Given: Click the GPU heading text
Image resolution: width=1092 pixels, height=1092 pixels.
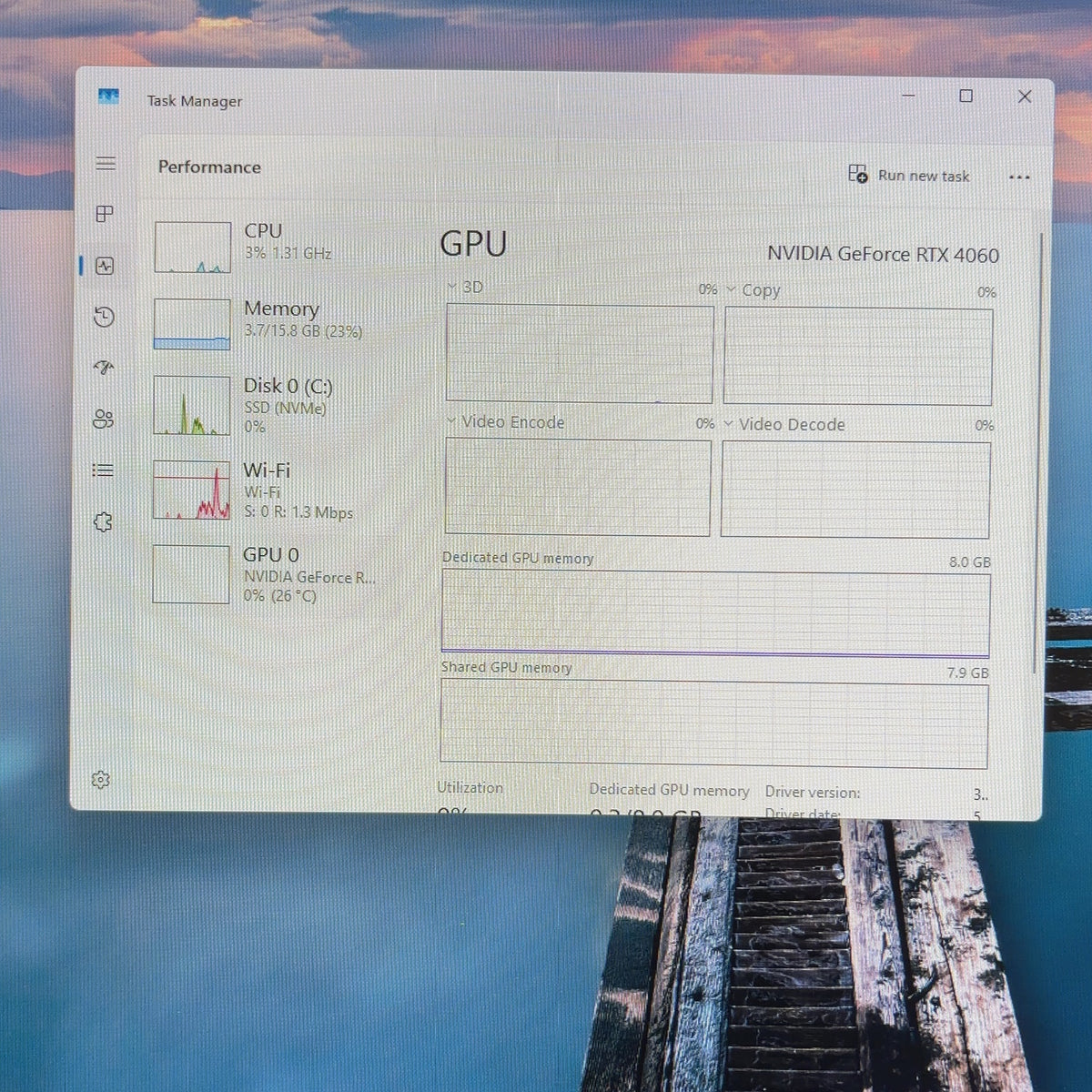Looking at the screenshot, I should pos(473,244).
